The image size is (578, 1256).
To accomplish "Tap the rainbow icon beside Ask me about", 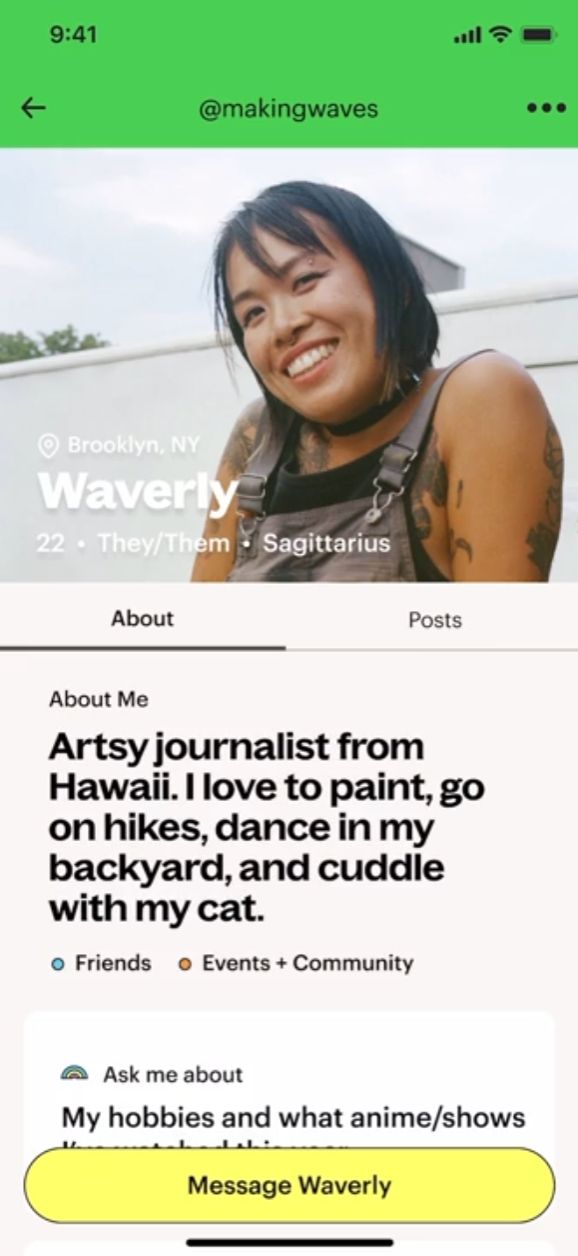I will point(75,1074).
